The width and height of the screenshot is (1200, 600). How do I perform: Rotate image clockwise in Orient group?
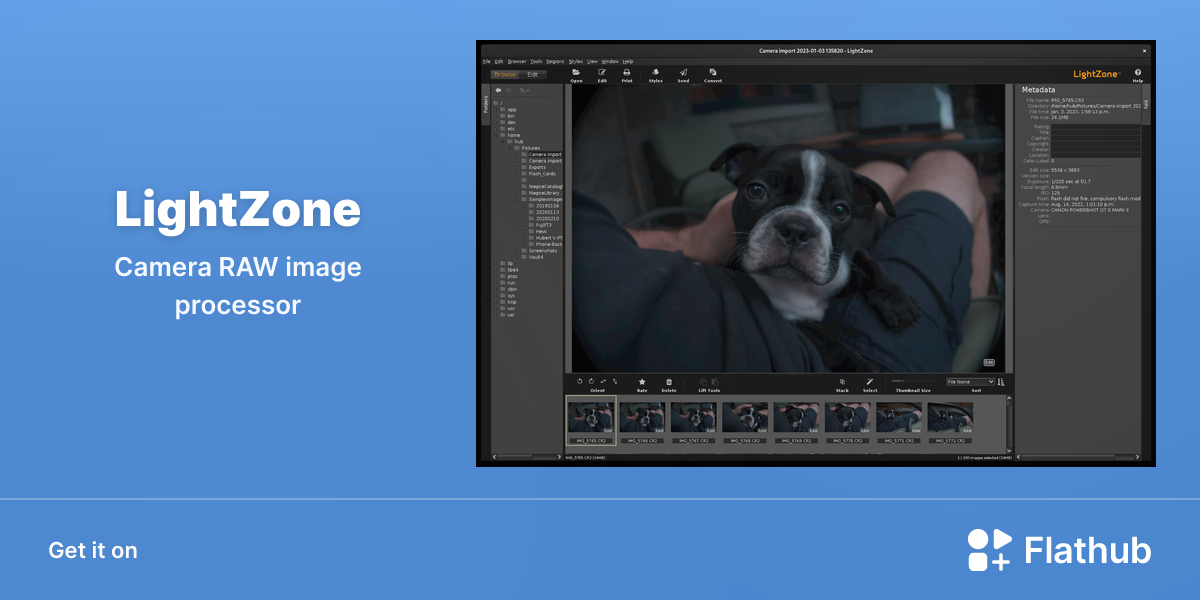click(591, 381)
